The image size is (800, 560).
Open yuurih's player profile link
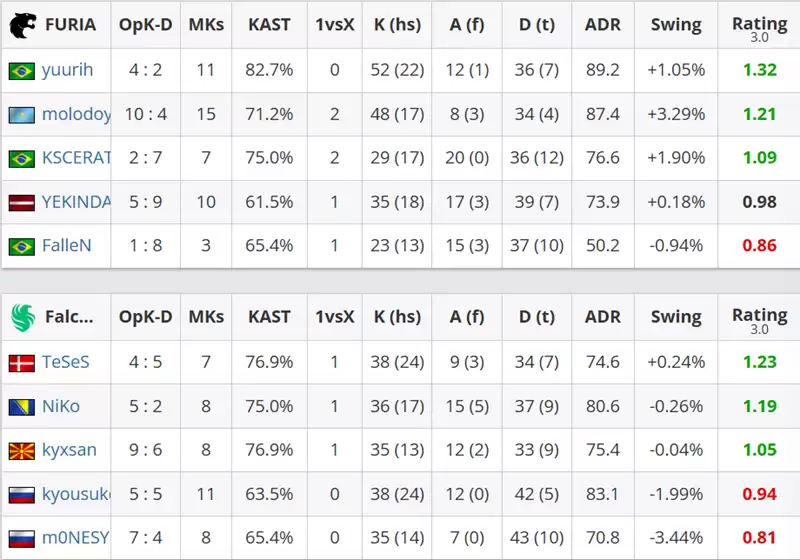tap(67, 71)
